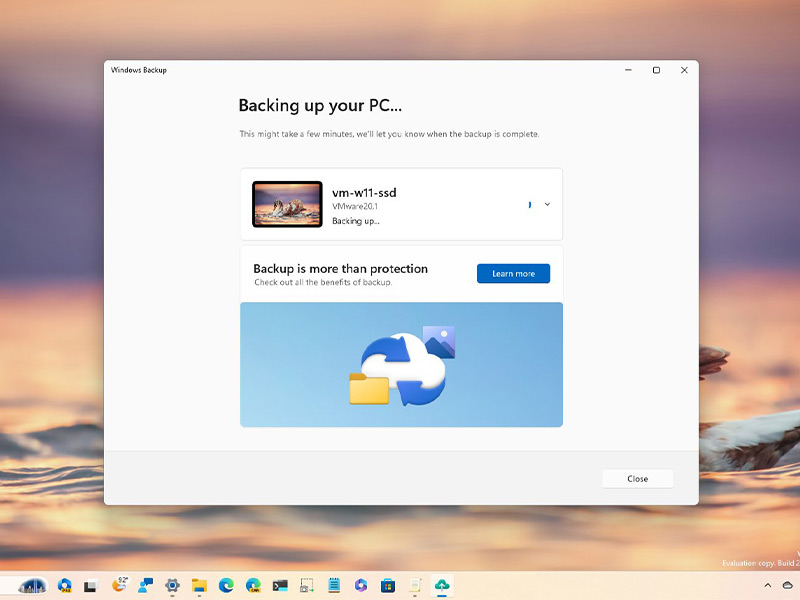Click the cloud sync backup illustration
The image size is (800, 600).
pyautogui.click(x=402, y=365)
